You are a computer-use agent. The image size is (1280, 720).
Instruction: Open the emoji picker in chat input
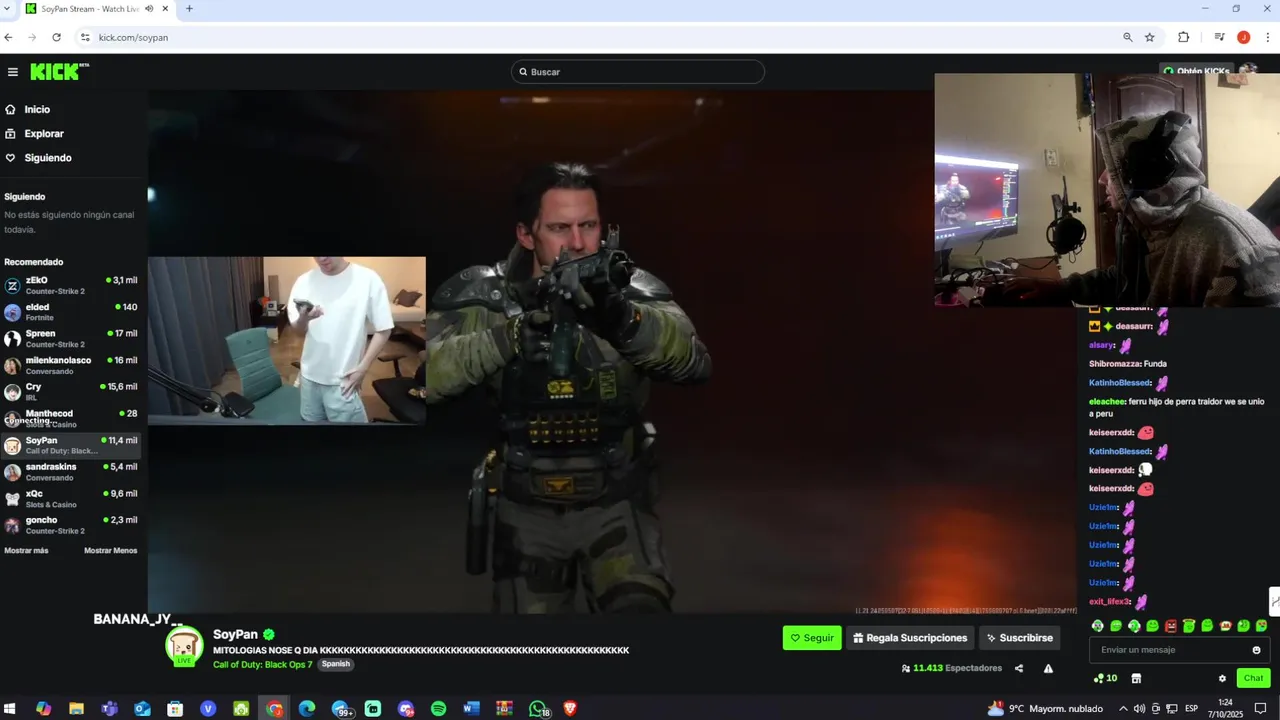[1256, 650]
